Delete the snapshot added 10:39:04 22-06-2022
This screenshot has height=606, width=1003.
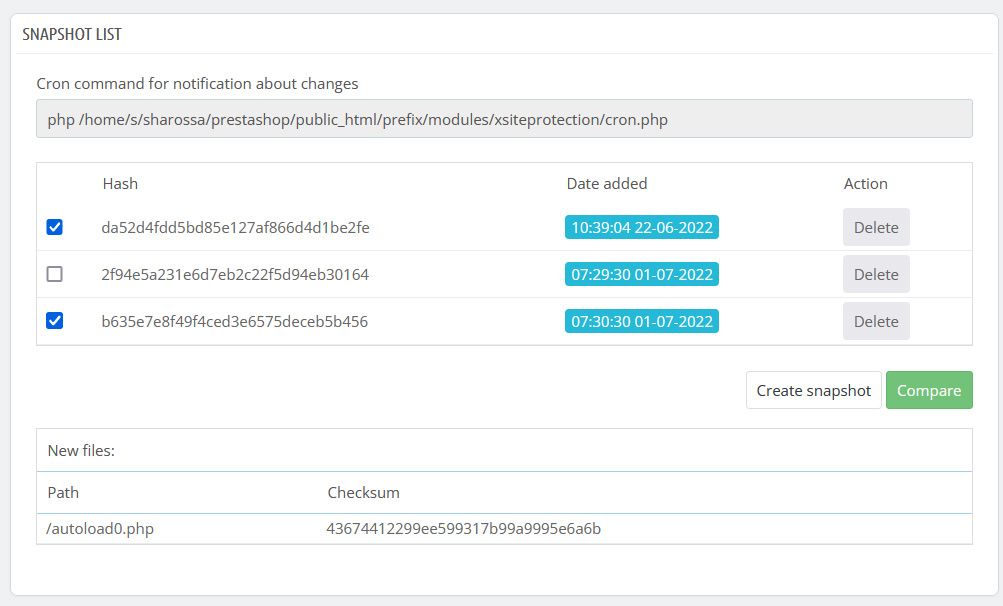[x=876, y=227]
